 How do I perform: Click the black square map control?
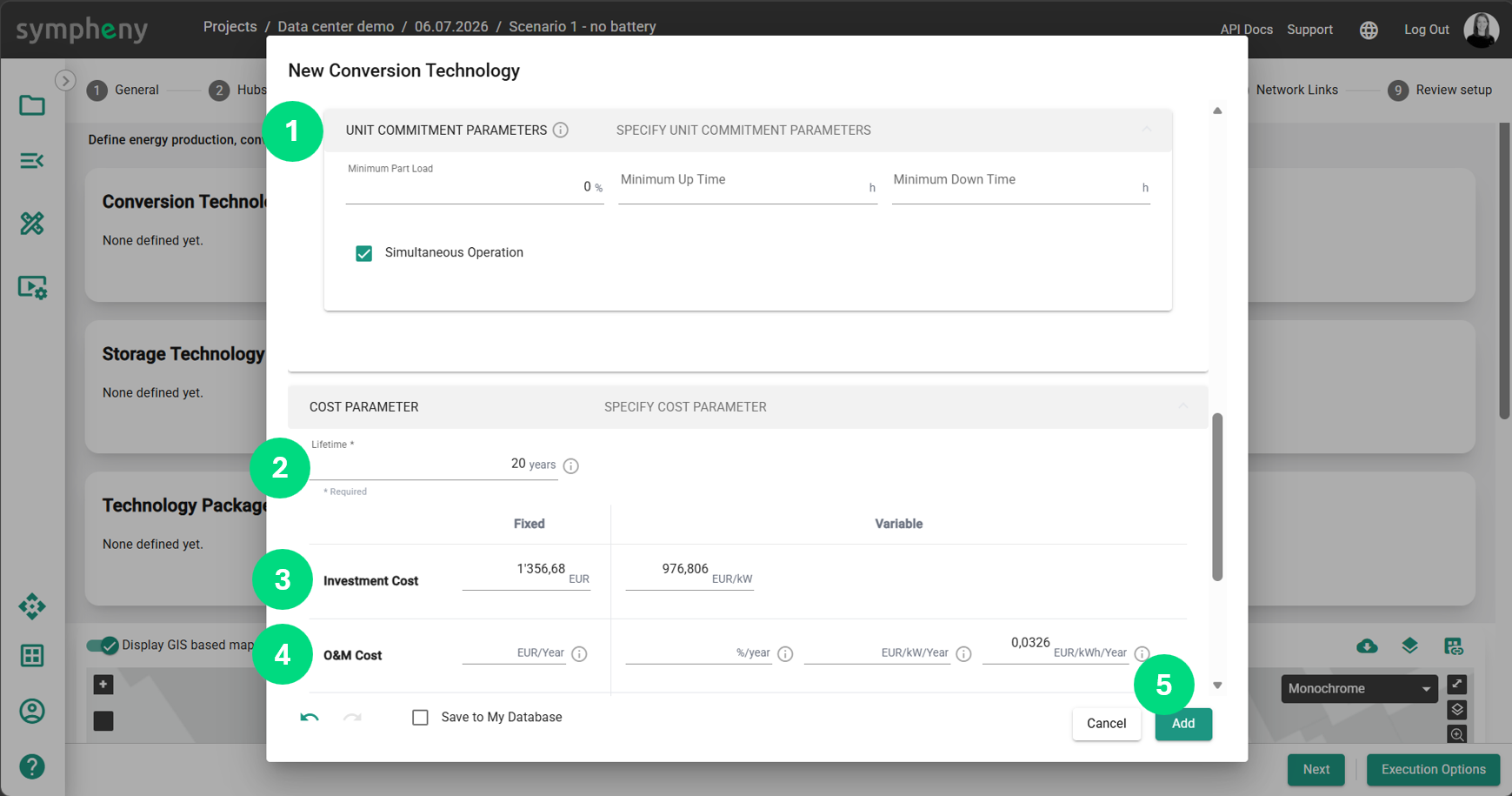click(103, 721)
